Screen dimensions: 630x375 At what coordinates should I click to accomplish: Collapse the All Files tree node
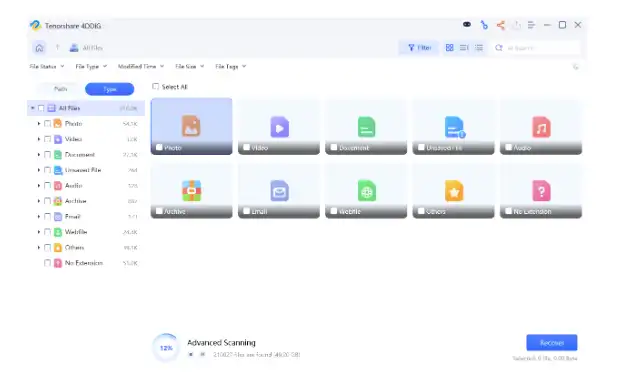tap(33, 108)
